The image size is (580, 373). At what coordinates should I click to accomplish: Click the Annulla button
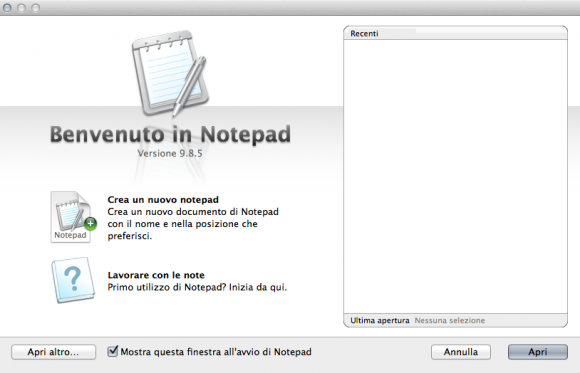click(461, 352)
